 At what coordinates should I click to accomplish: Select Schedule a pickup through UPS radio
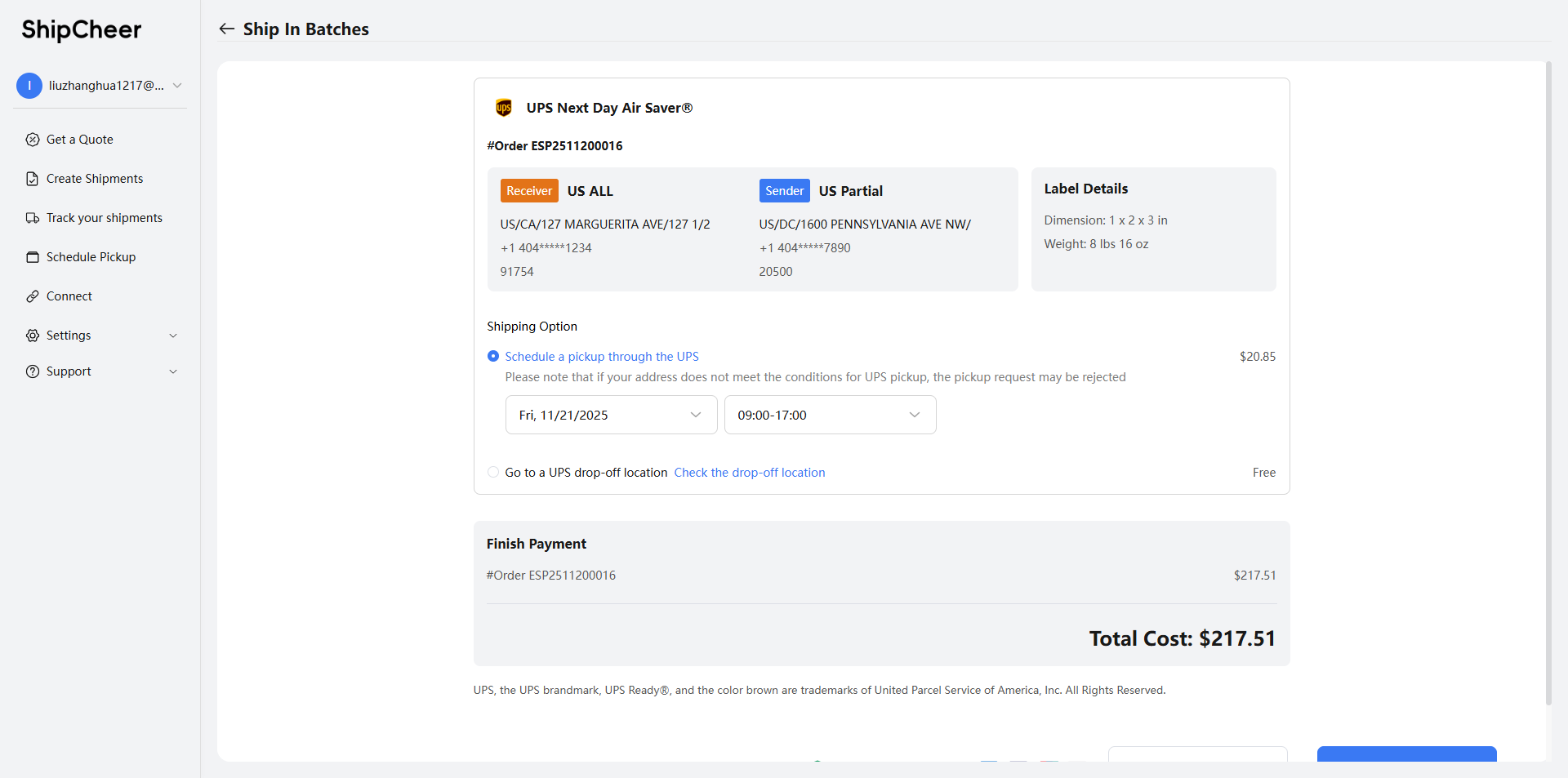coord(493,356)
